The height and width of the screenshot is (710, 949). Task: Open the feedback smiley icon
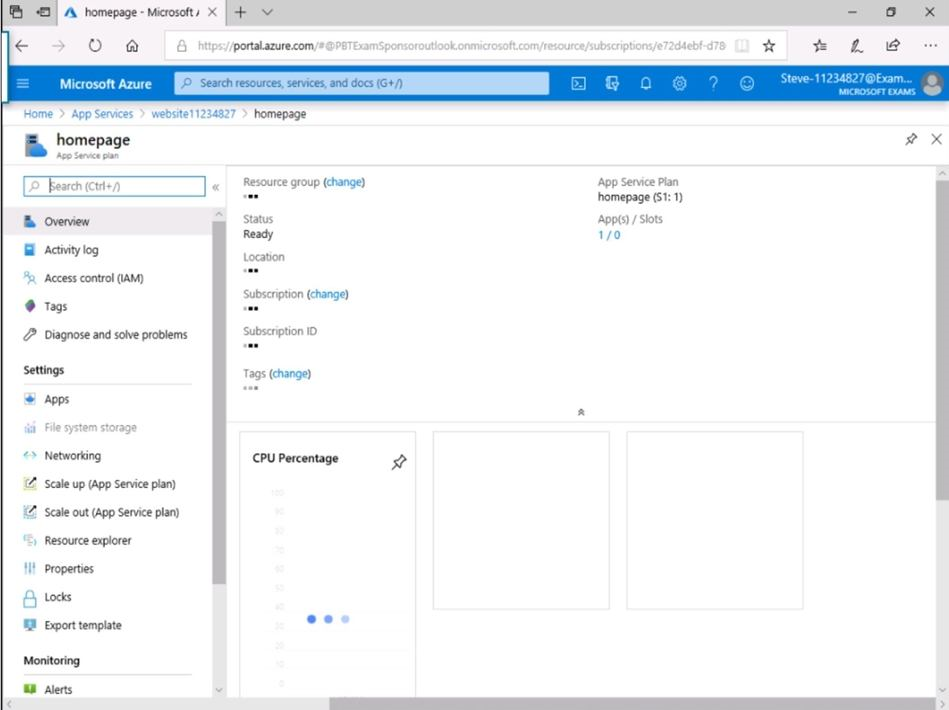[x=747, y=84]
